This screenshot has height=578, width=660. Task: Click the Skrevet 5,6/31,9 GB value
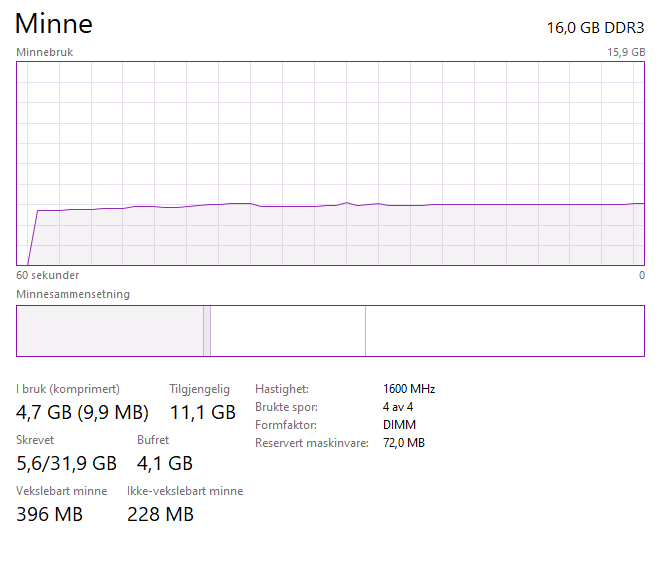67,463
